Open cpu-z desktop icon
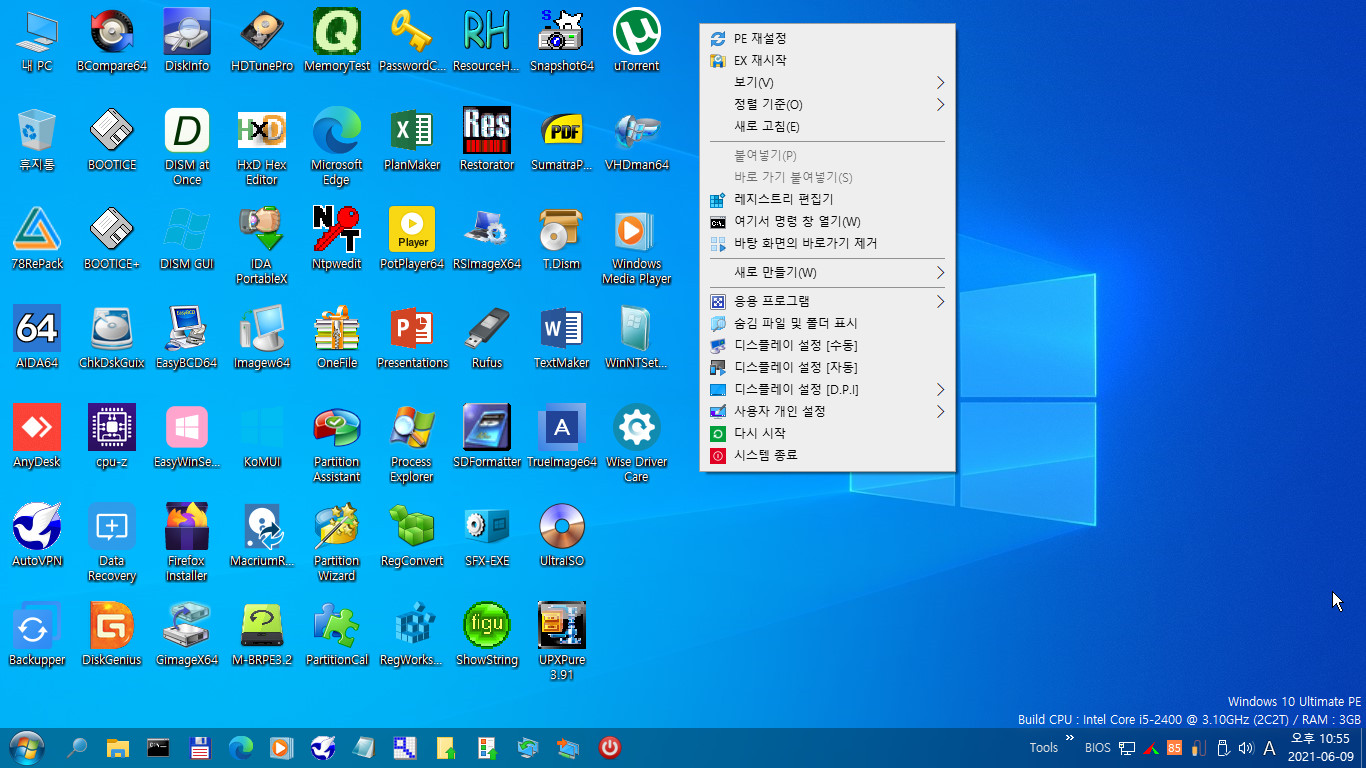 112,437
